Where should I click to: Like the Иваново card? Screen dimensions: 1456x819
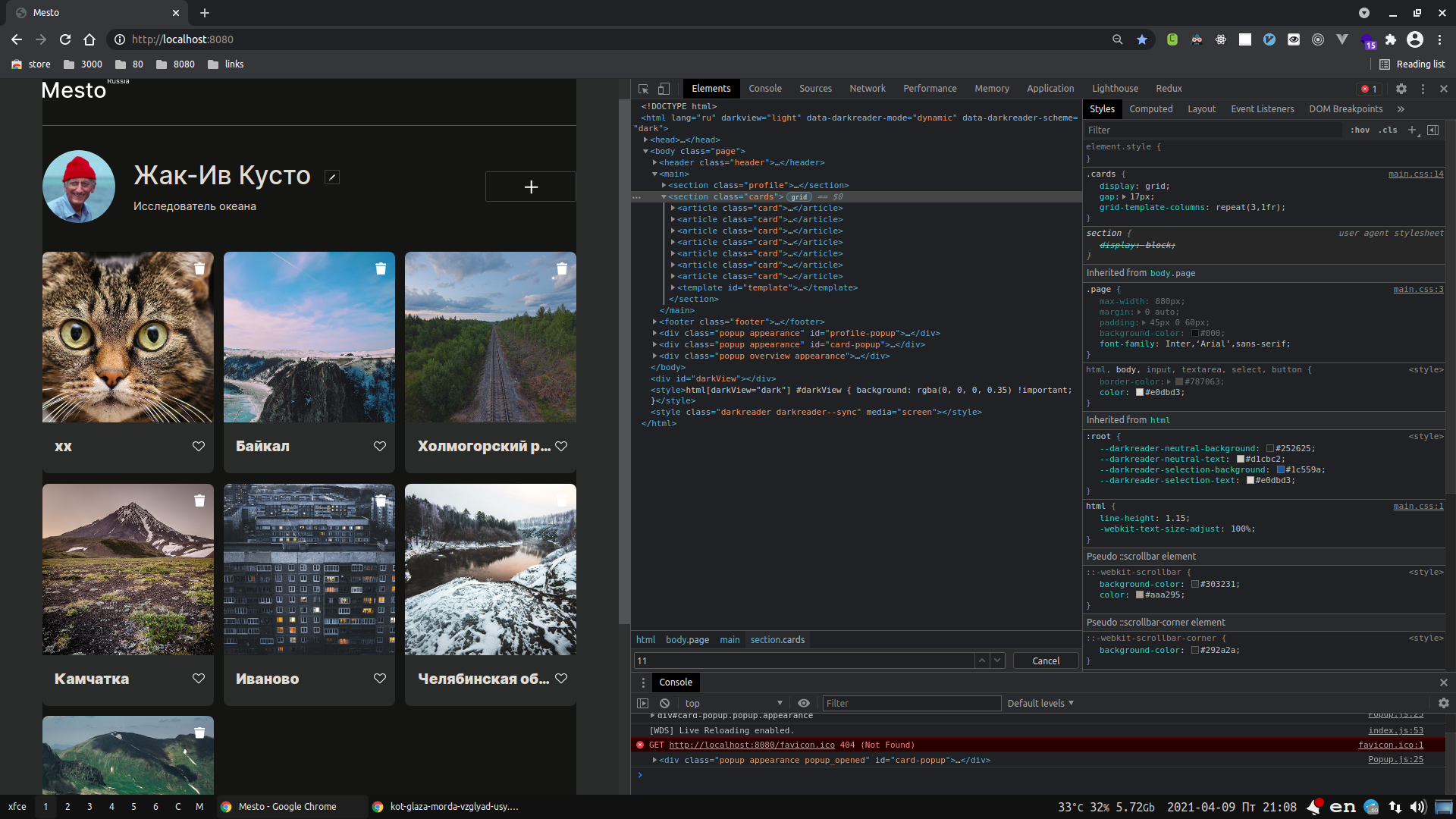click(380, 678)
